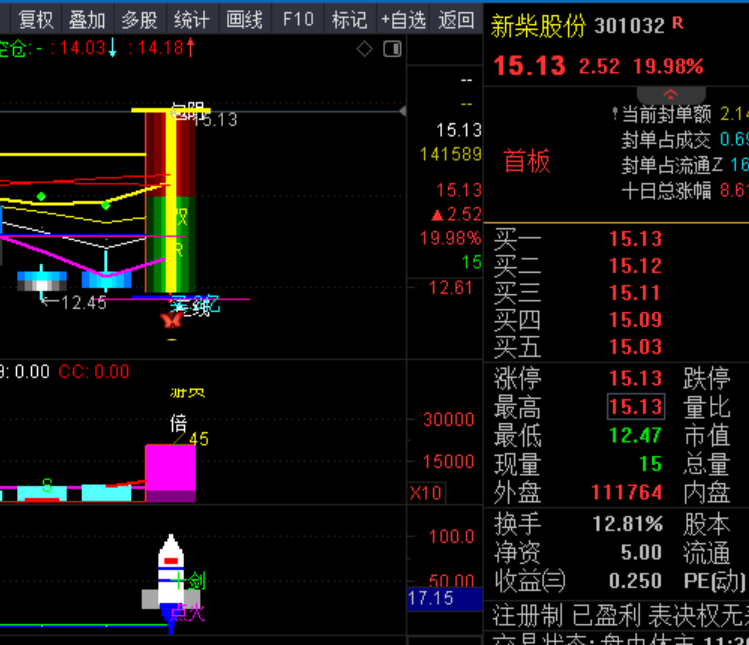Click the red butterfly marker on chart

pyautogui.click(x=171, y=320)
